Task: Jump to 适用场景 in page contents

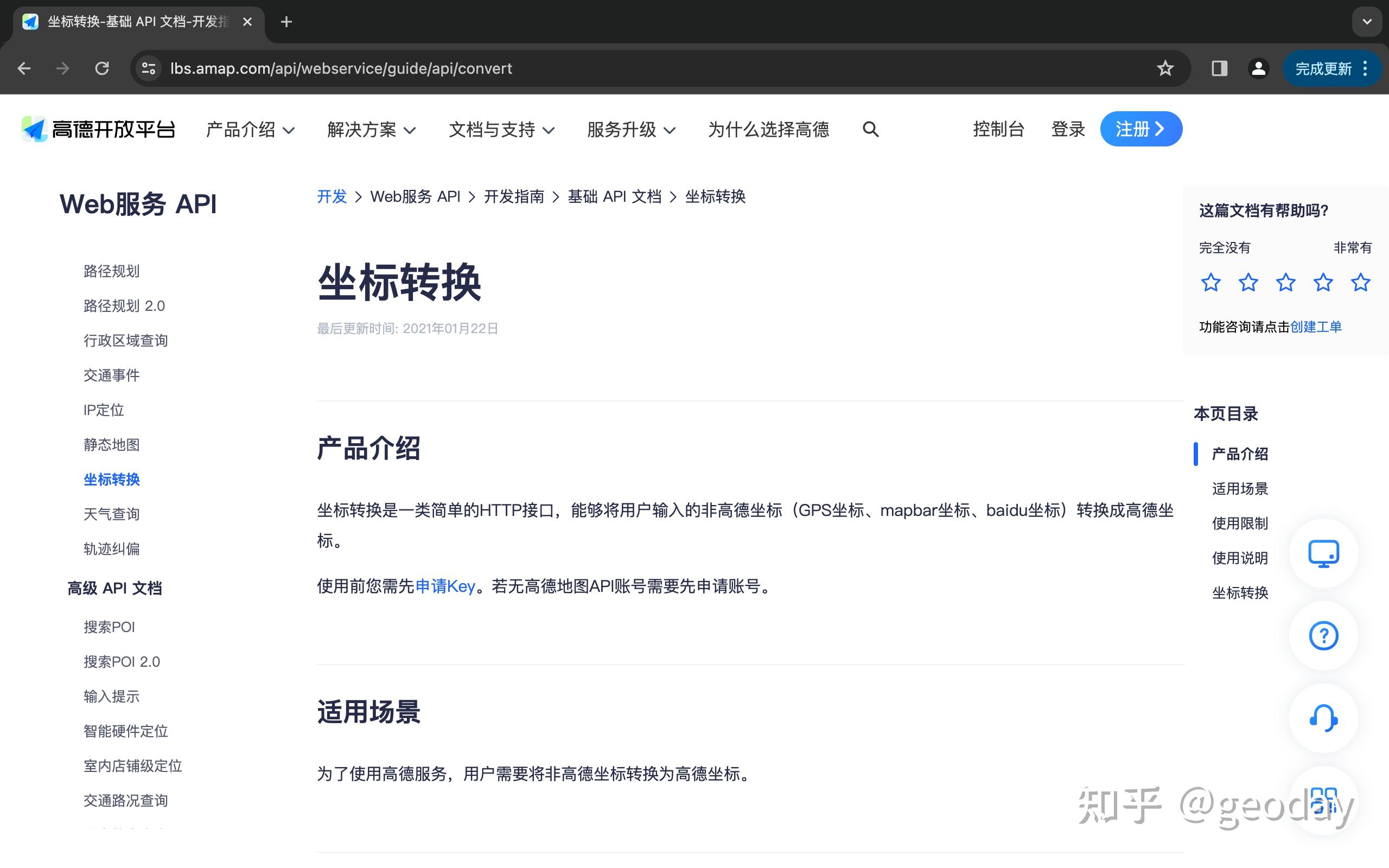Action: click(x=1240, y=489)
